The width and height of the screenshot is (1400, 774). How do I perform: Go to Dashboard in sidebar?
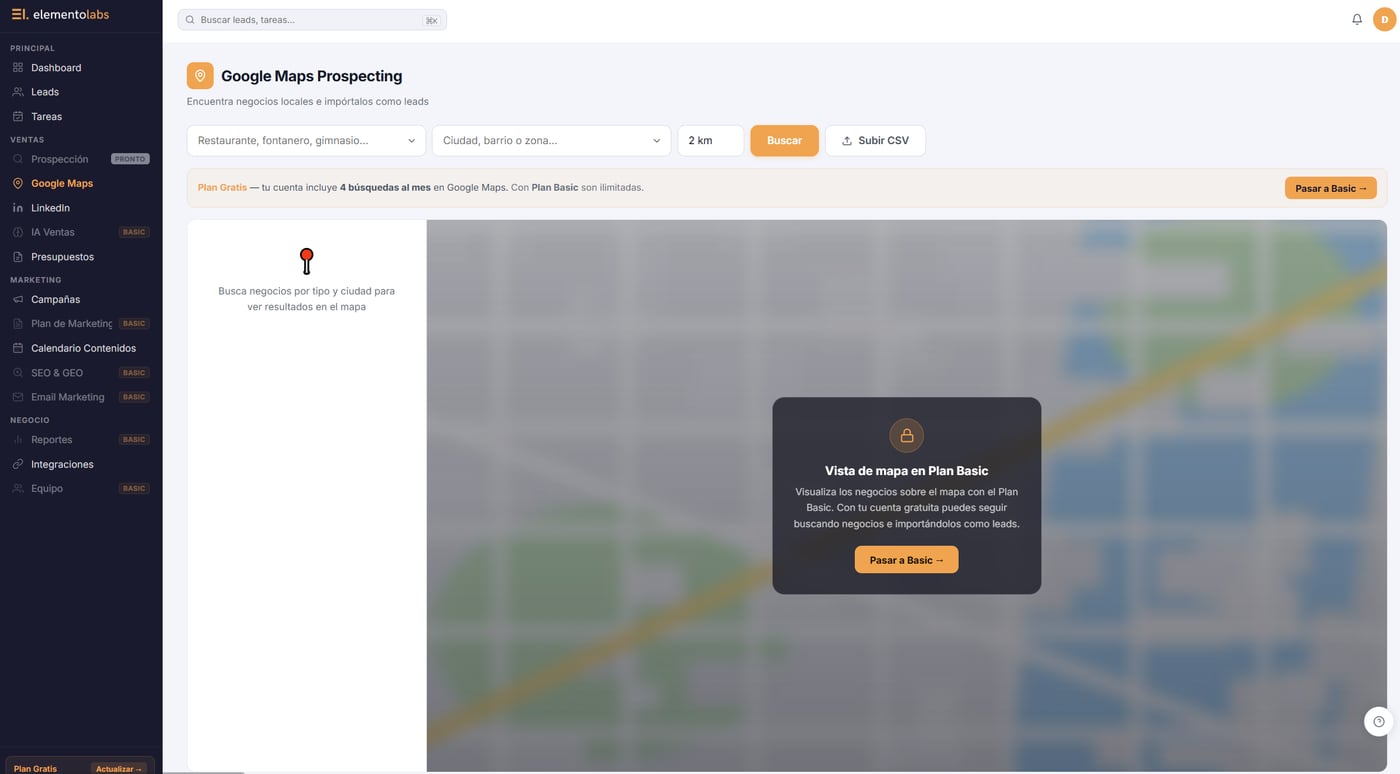[81, 68]
